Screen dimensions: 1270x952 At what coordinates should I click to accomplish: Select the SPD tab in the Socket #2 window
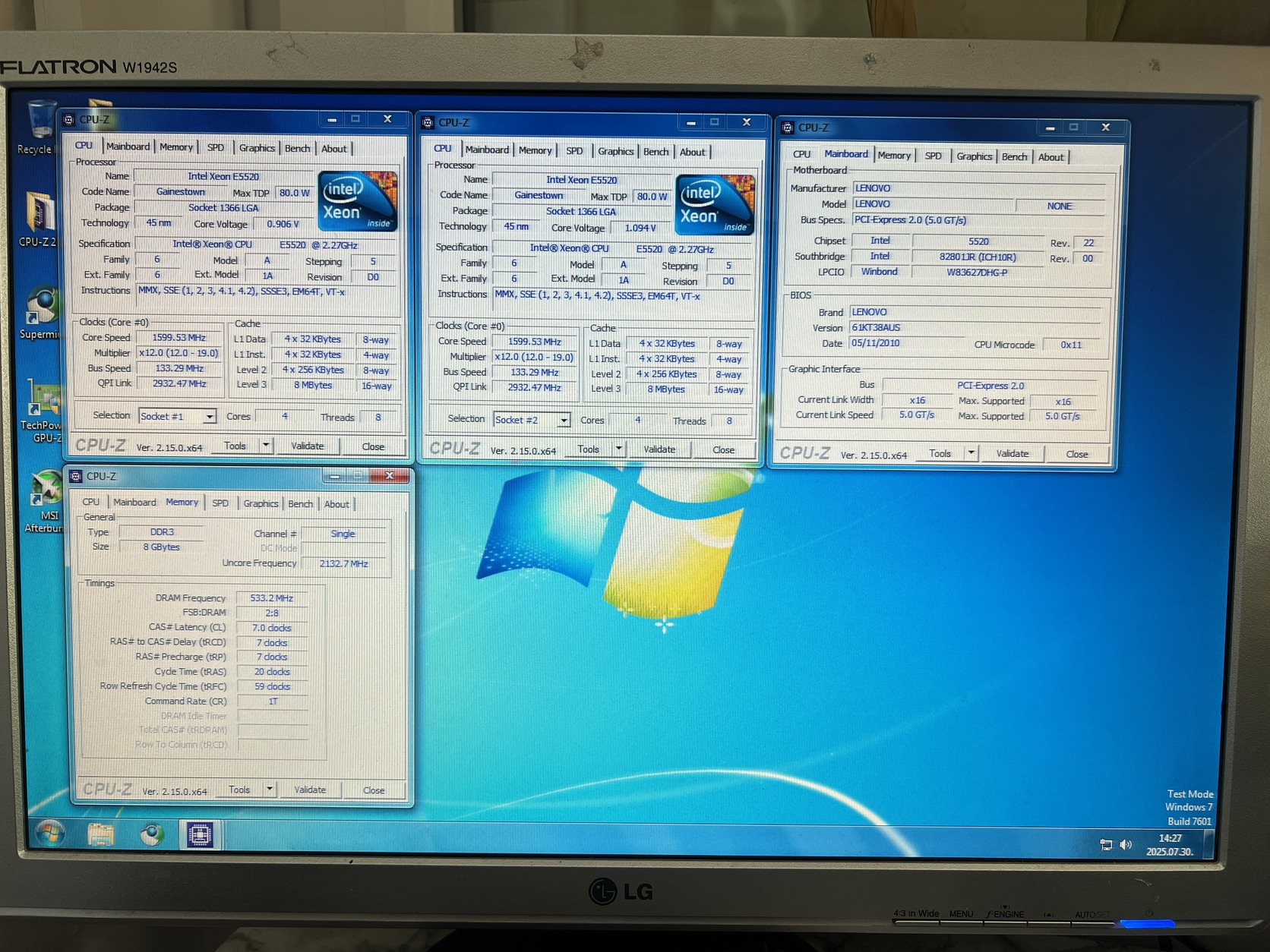coord(575,151)
